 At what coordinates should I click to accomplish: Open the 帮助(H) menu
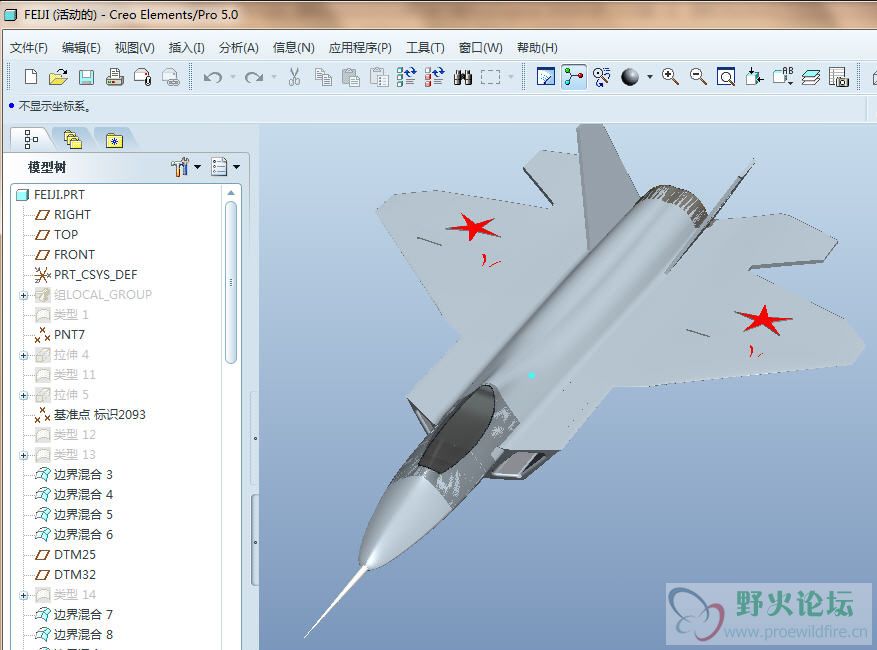pos(537,48)
